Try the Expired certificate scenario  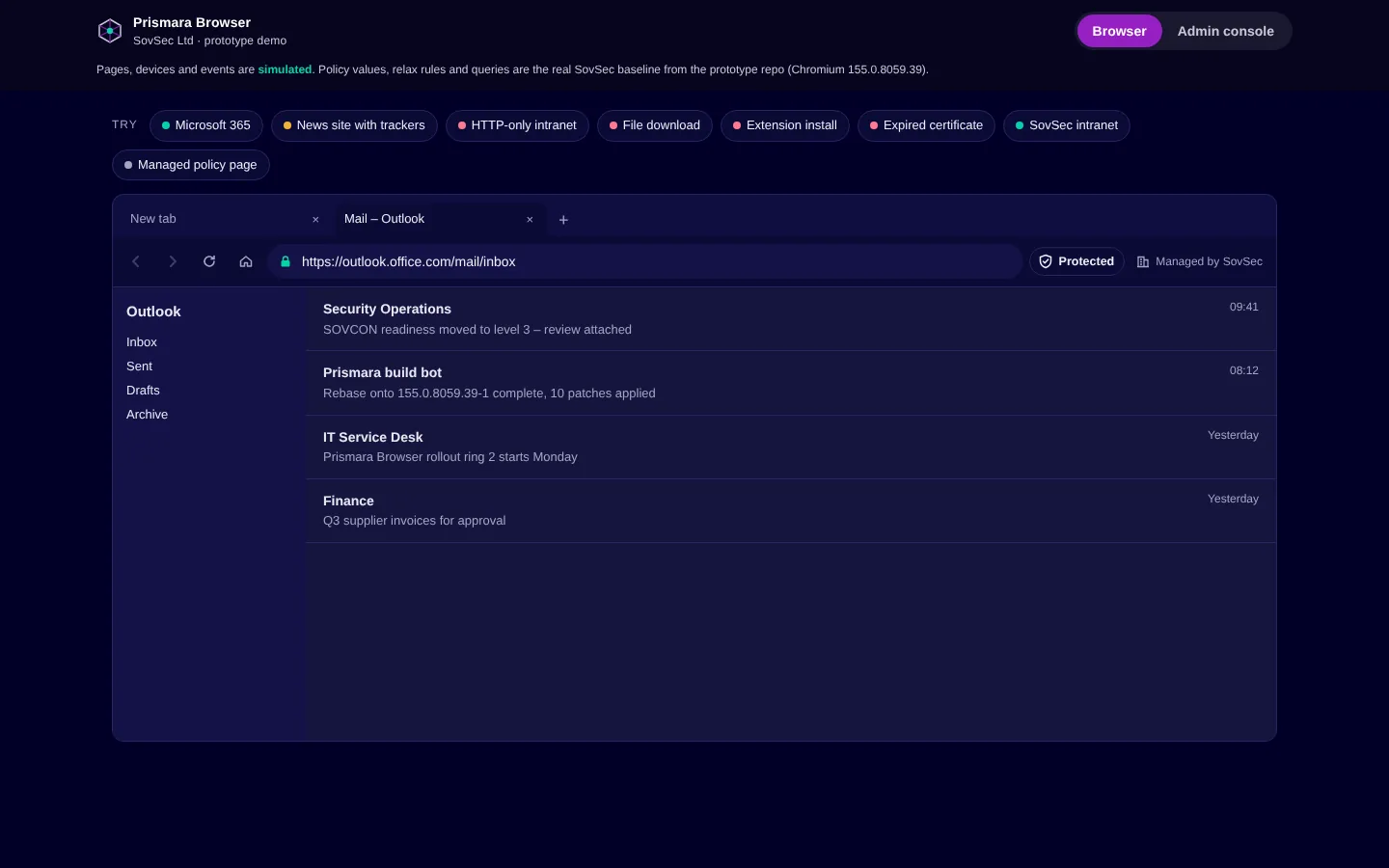[x=926, y=125]
